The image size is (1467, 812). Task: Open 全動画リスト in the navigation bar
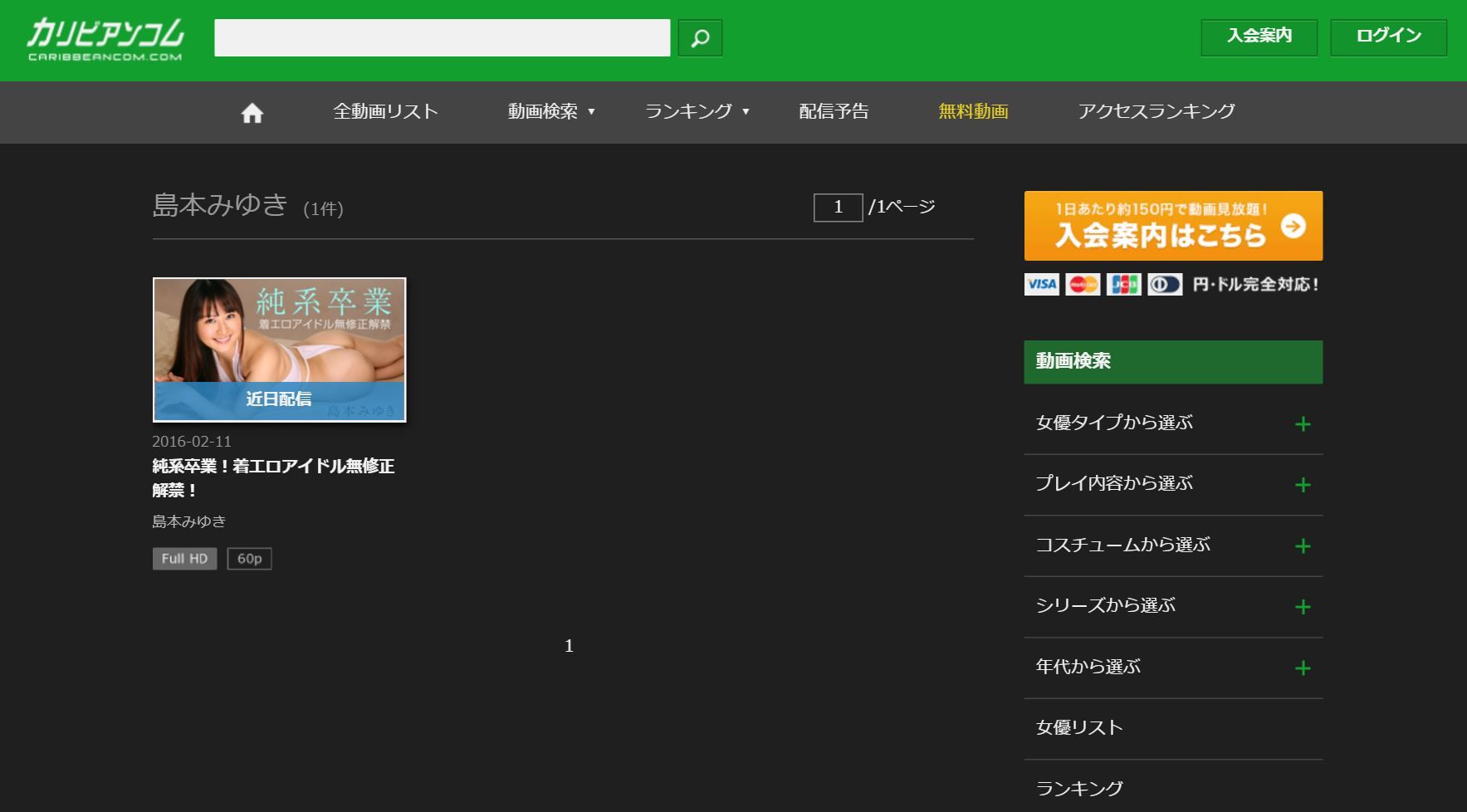(385, 112)
